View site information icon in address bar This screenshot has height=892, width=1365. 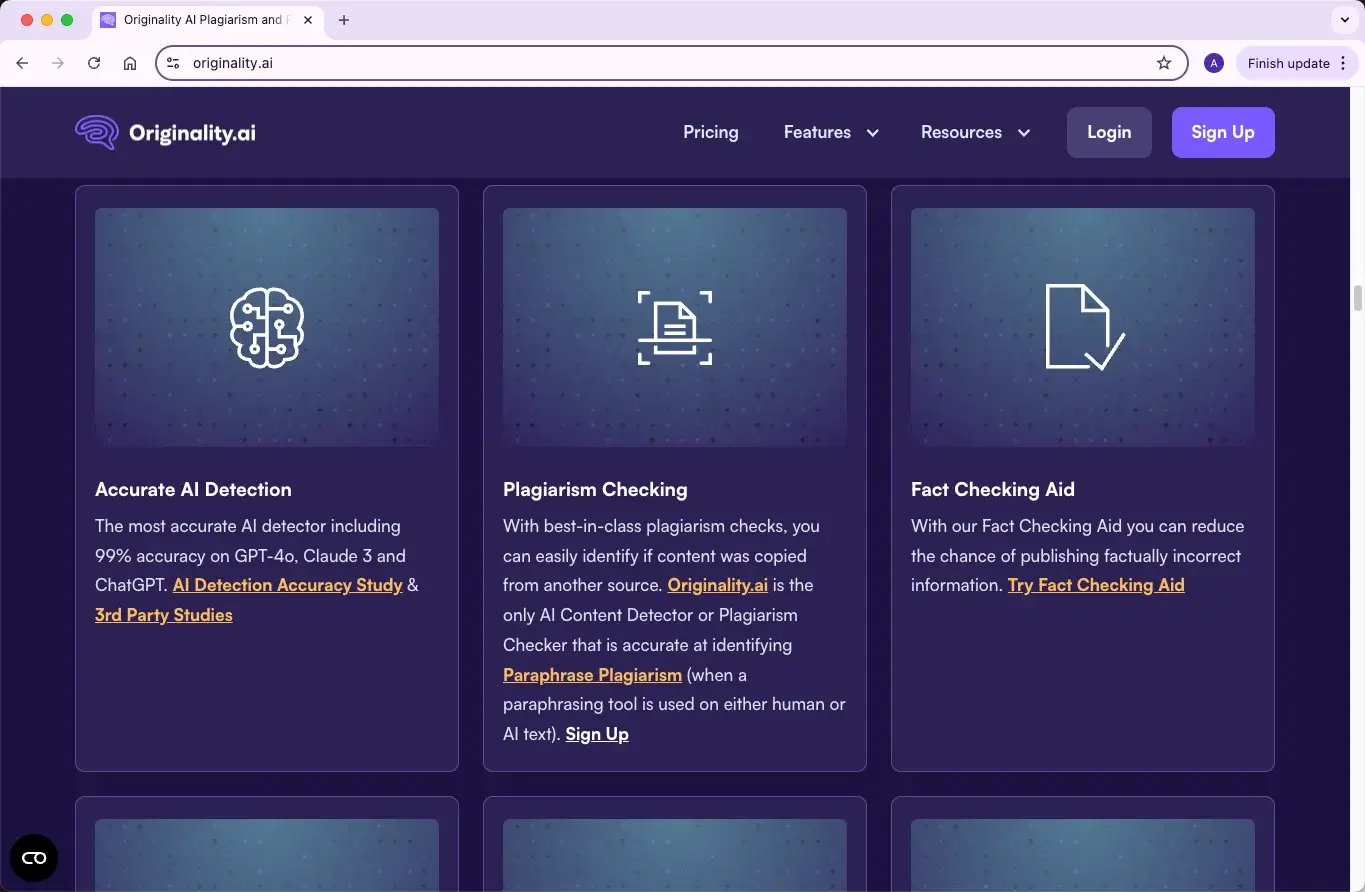click(x=173, y=63)
